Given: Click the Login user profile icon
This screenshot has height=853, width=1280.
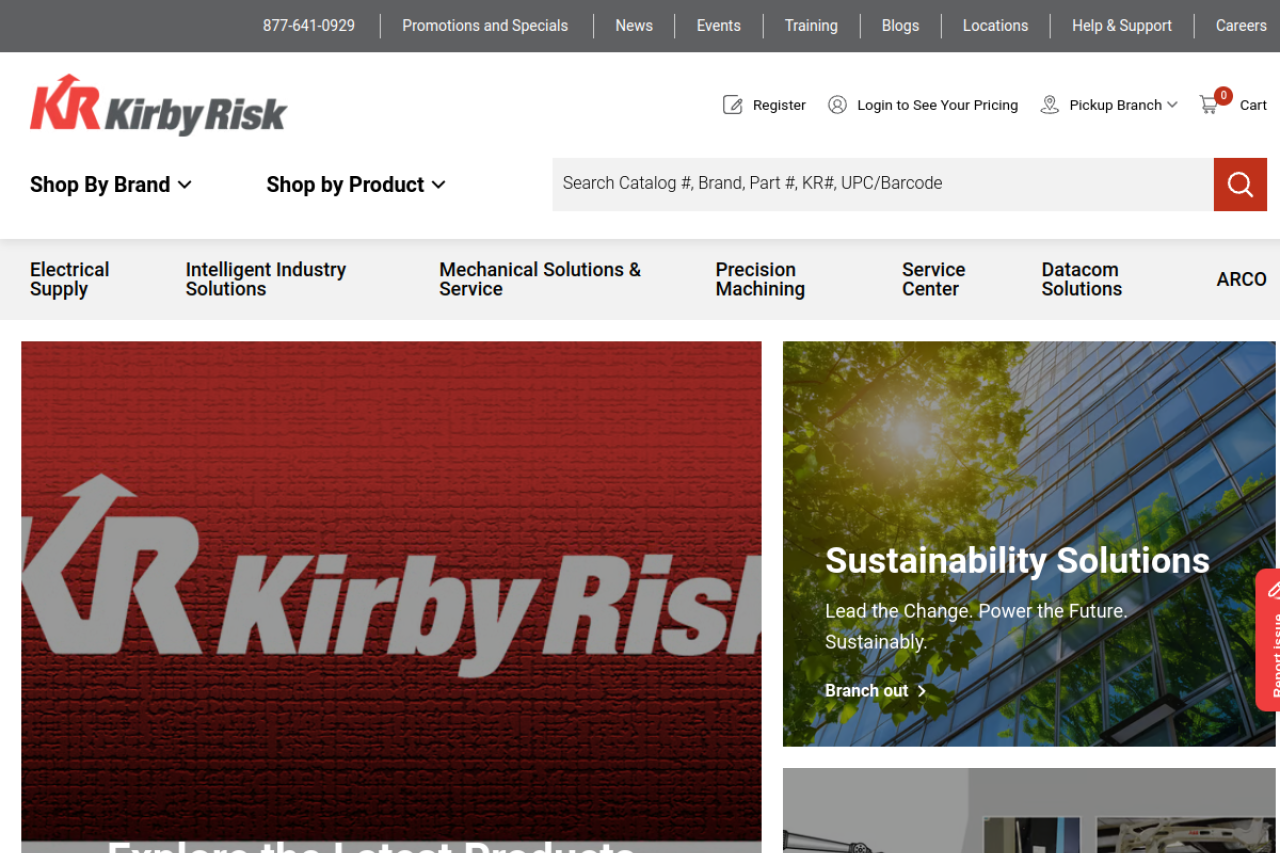Looking at the screenshot, I should pos(837,105).
